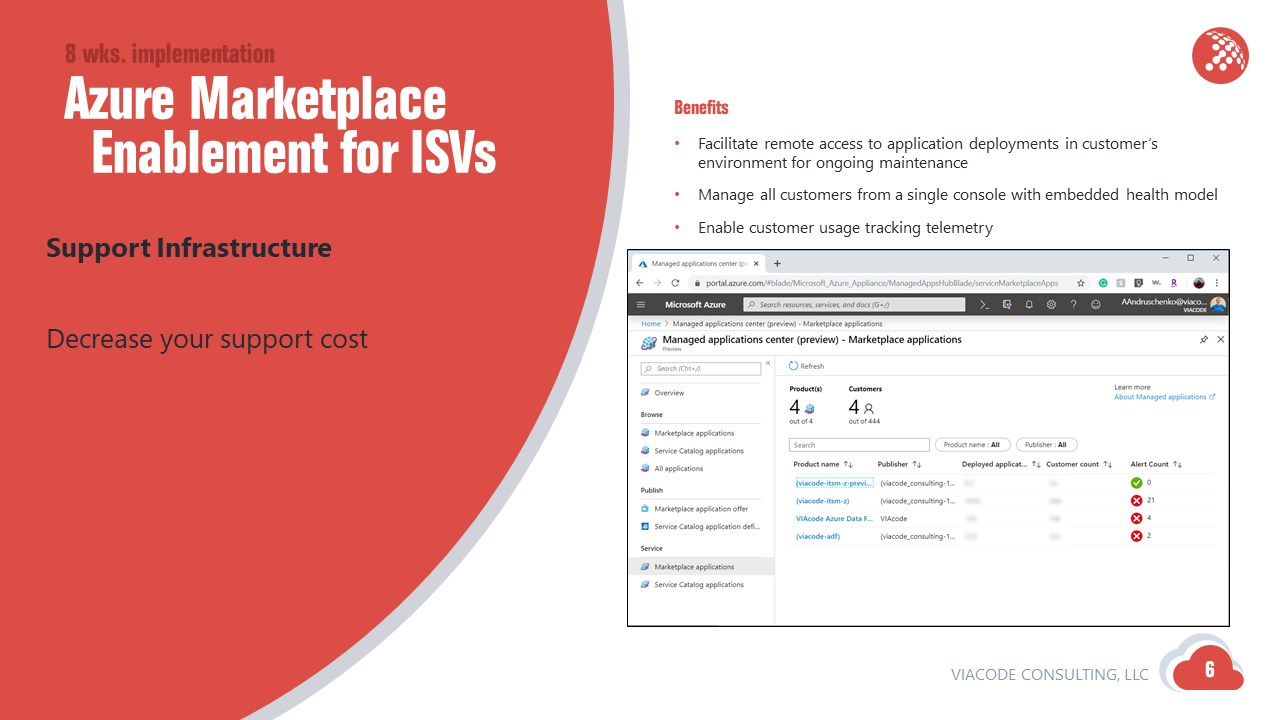Click the 'Support Infrastructure' heading

(x=189, y=248)
